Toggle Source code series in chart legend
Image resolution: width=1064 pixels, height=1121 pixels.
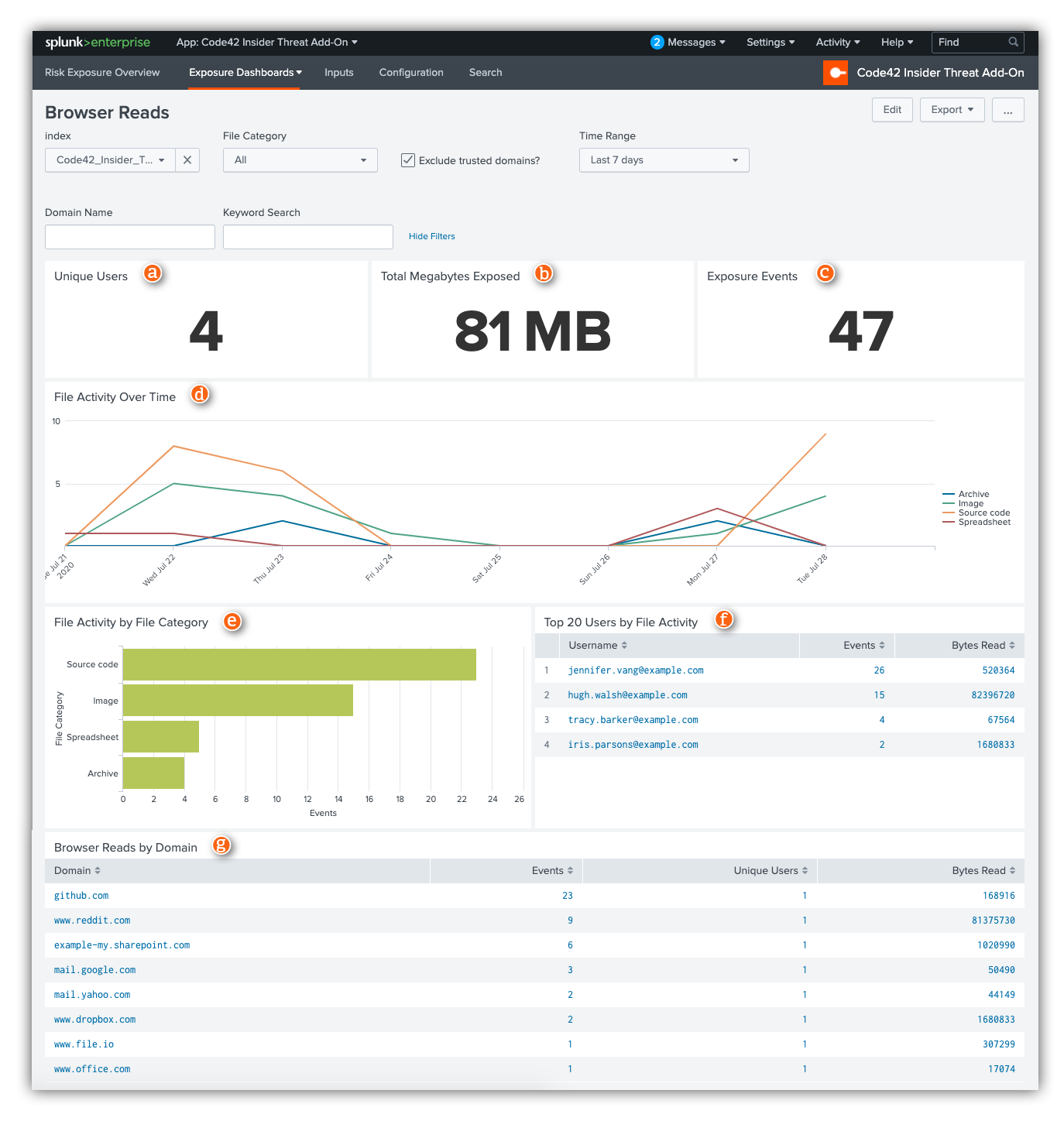pyautogui.click(x=983, y=513)
